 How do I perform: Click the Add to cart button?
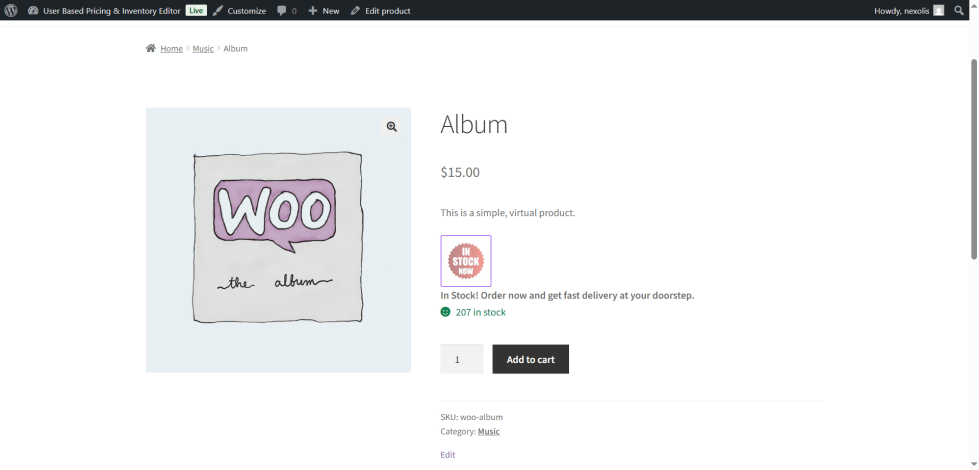[530, 359]
